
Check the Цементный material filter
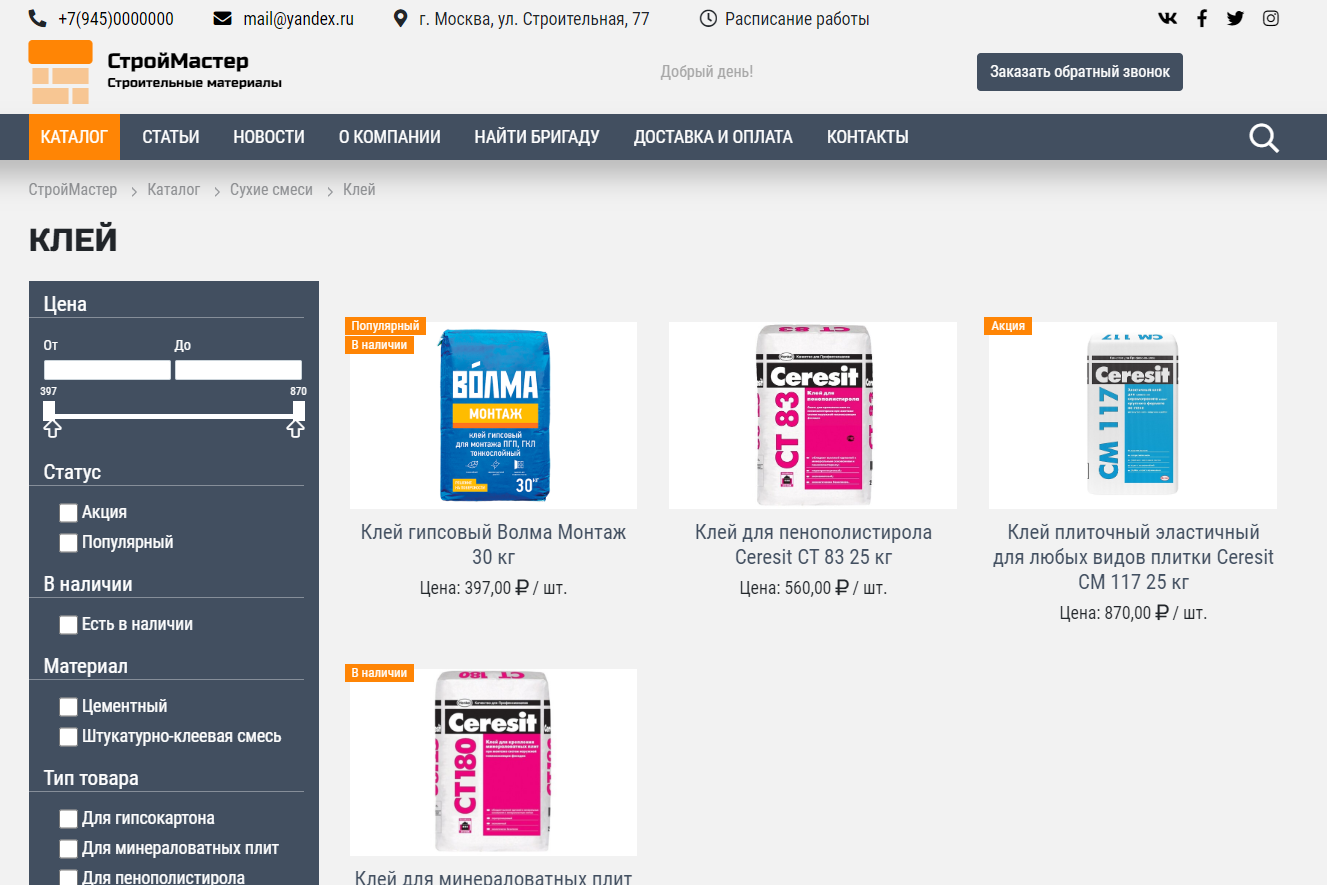point(68,707)
